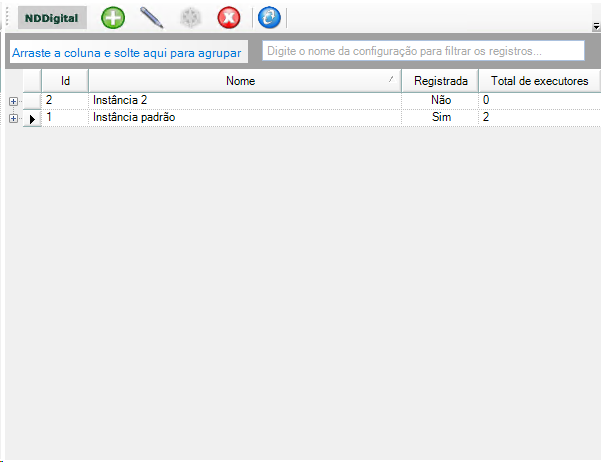The height and width of the screenshot is (462, 601).
Task: Open the toolbar overflow arrow
Action: tap(596, 26)
